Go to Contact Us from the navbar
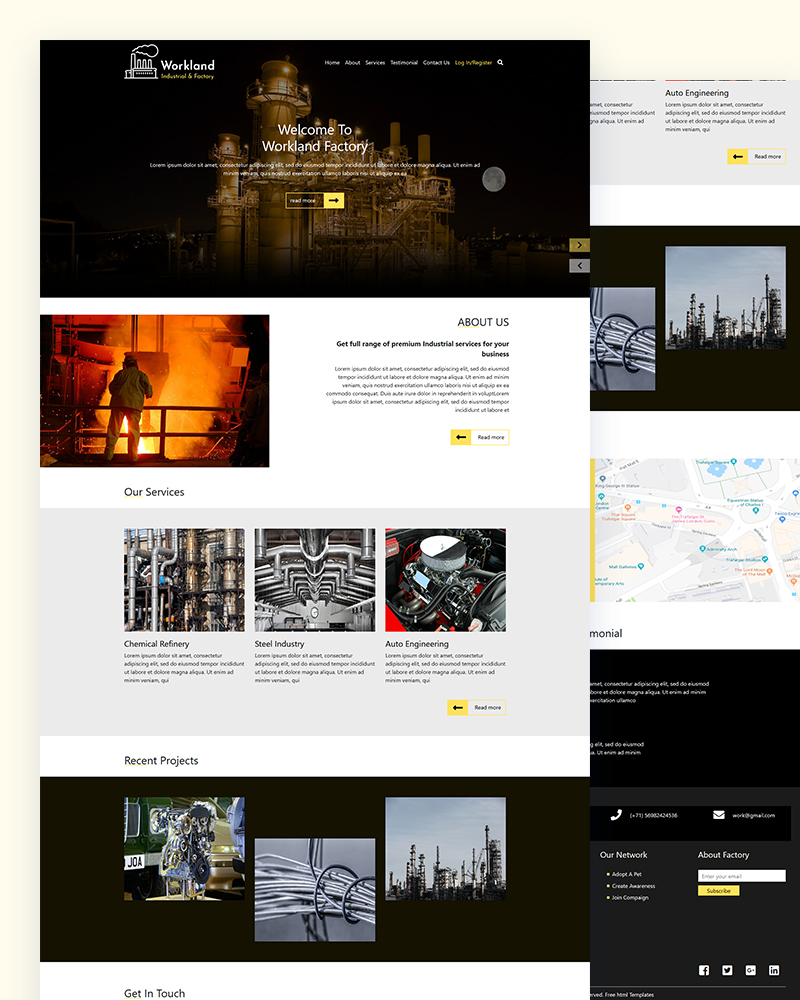 [x=436, y=62]
